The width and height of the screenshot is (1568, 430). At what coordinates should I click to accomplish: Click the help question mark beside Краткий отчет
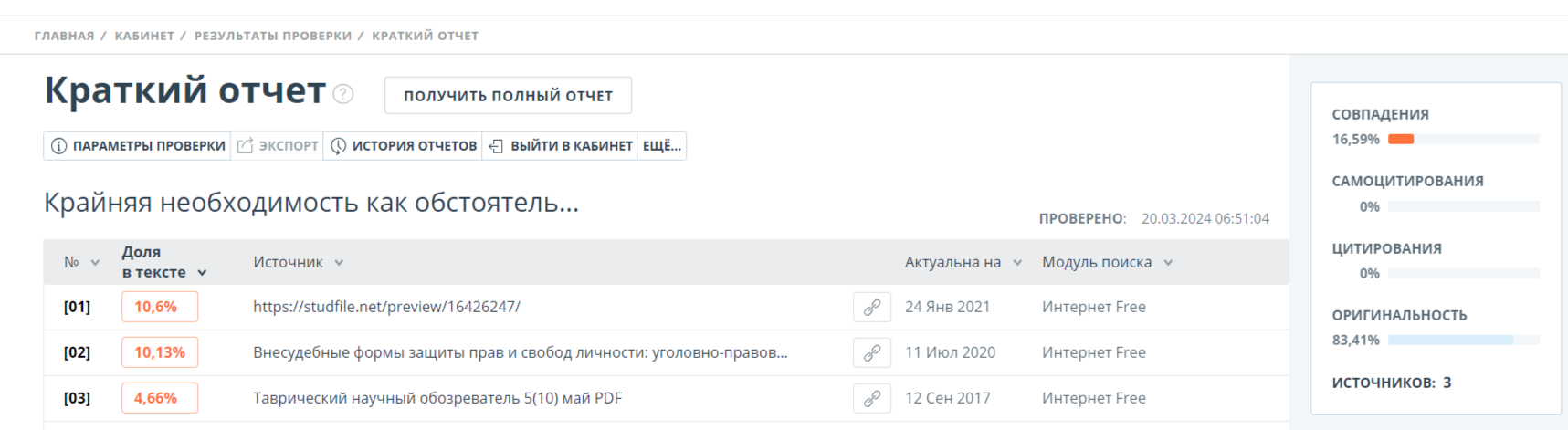(x=343, y=94)
